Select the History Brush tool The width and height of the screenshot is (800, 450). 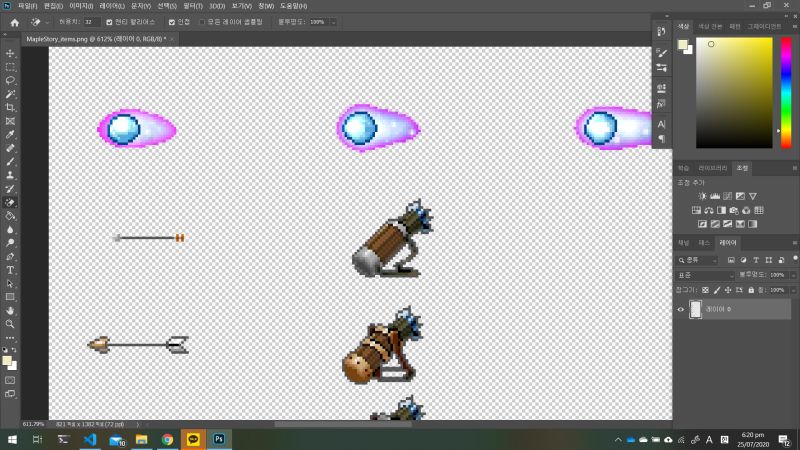tap(10, 189)
